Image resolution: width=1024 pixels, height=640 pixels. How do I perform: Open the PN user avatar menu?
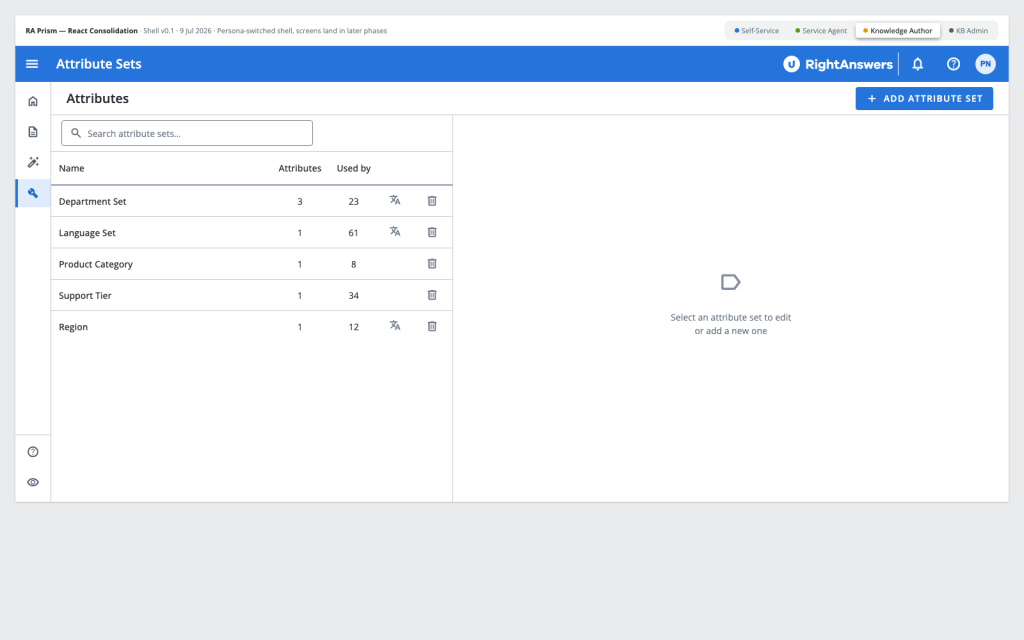pyautogui.click(x=985, y=64)
